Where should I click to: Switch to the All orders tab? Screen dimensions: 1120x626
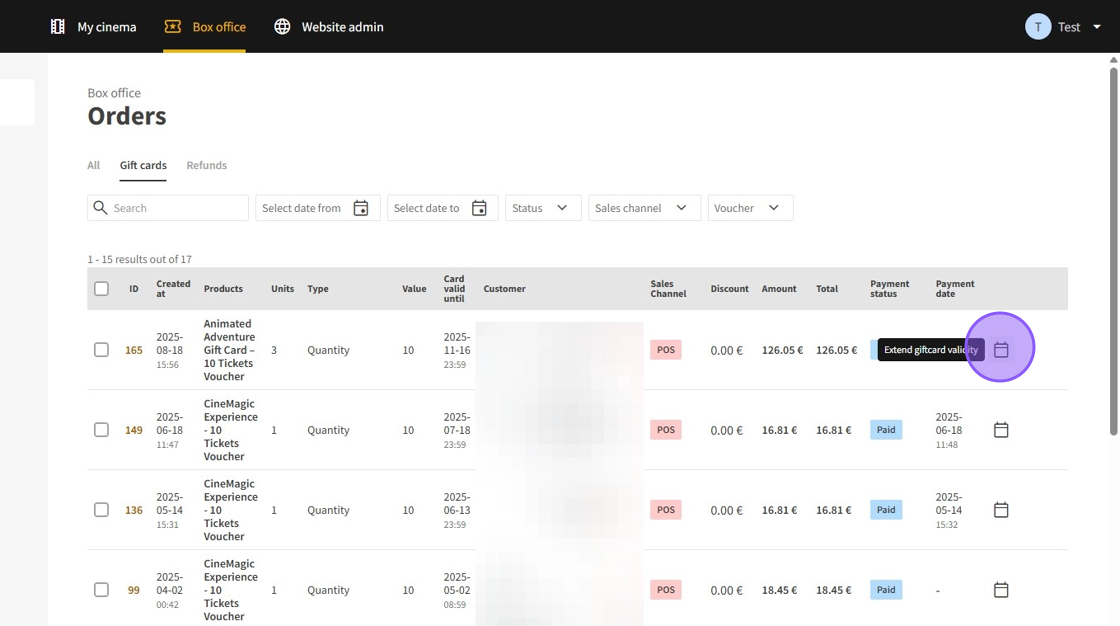click(94, 166)
